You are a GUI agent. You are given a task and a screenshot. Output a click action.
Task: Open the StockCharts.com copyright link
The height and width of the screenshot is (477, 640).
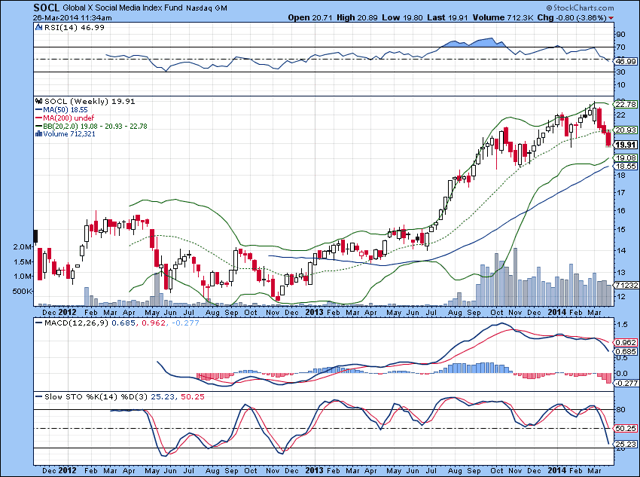click(580, 8)
